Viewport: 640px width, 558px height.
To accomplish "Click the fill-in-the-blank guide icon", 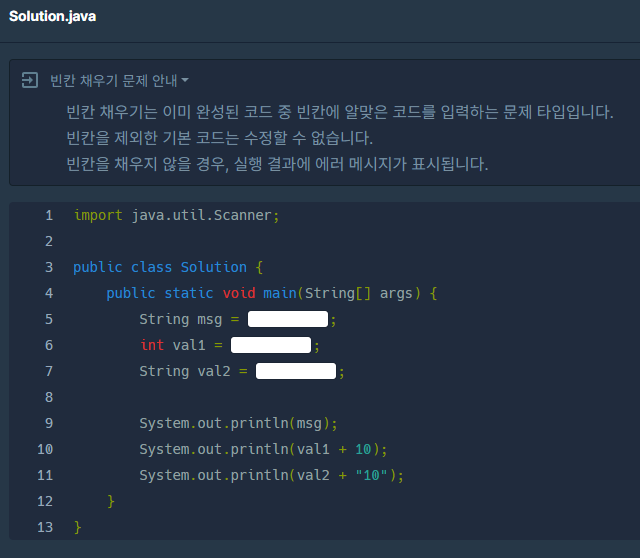I will point(30,80).
